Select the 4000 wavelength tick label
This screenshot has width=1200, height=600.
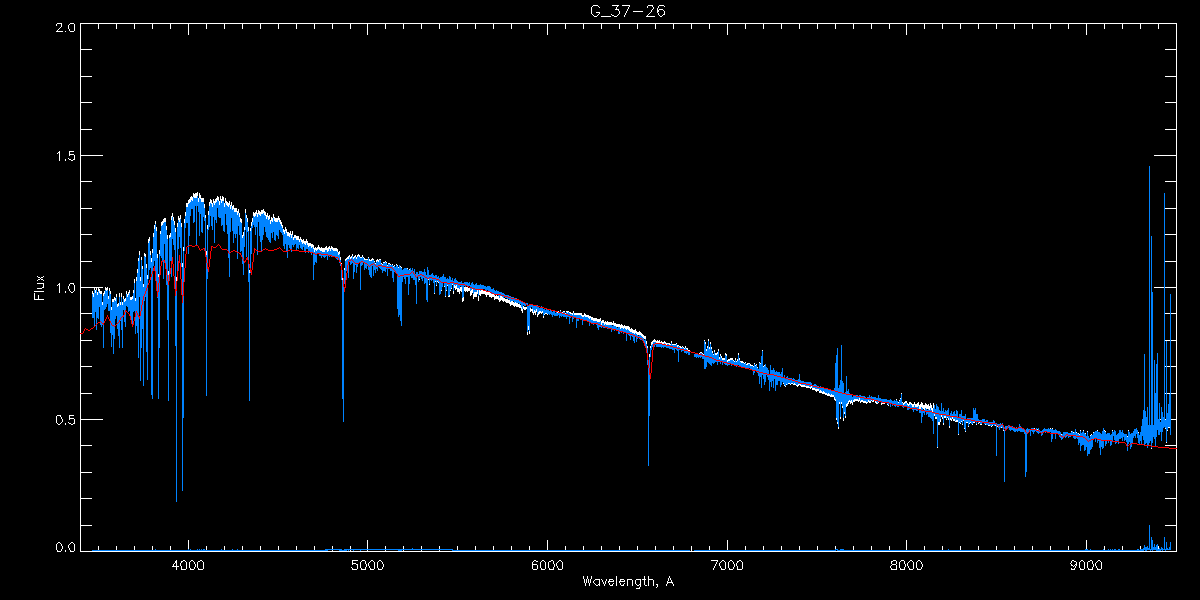[188, 565]
